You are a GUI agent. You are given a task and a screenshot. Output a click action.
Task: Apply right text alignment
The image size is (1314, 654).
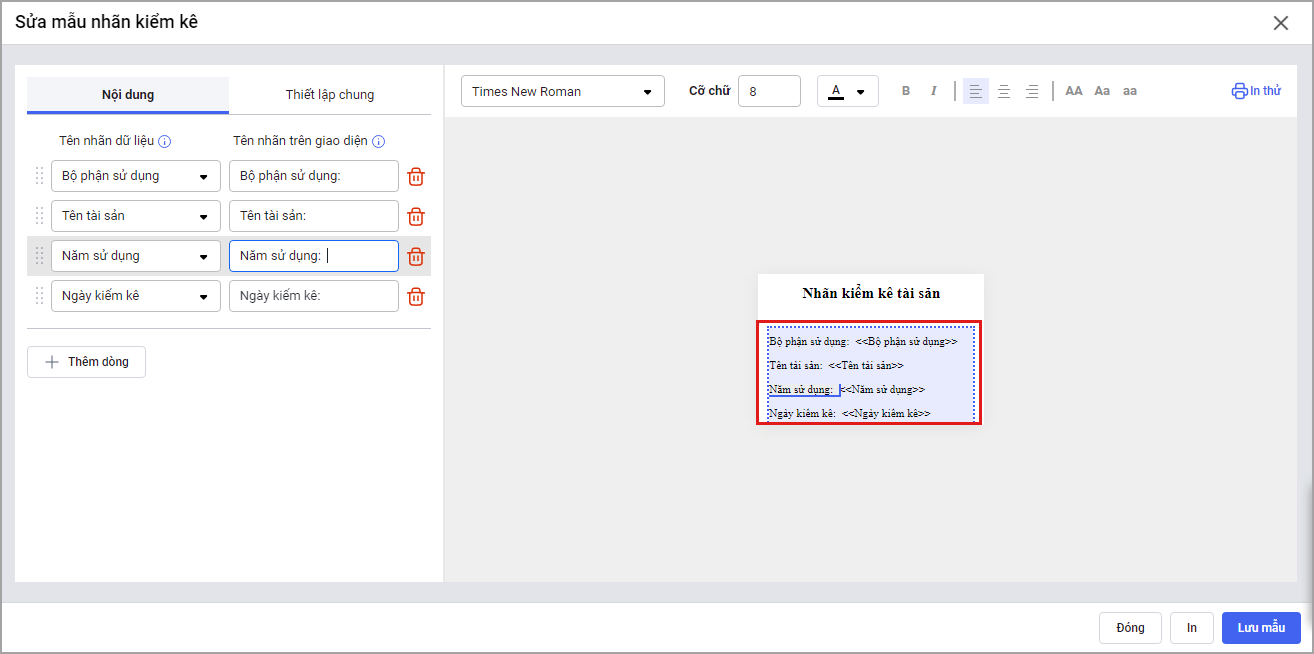pyautogui.click(x=1032, y=91)
